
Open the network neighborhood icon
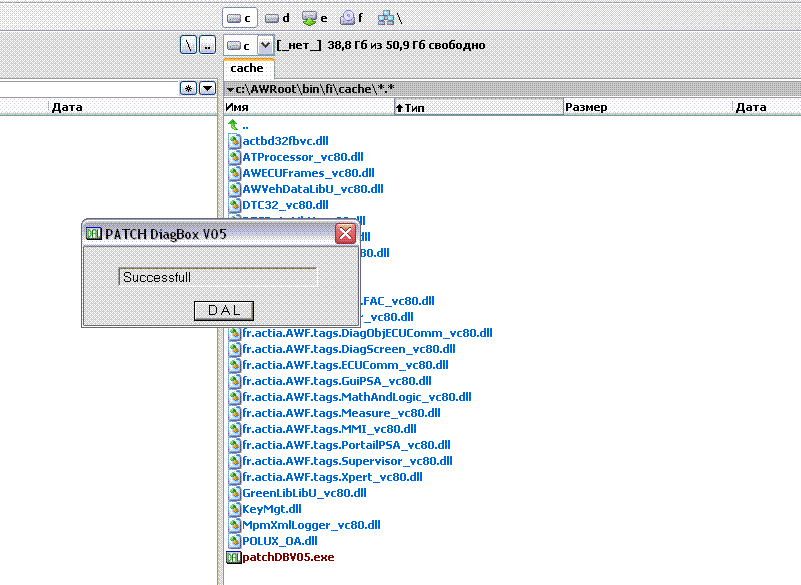click(x=390, y=18)
